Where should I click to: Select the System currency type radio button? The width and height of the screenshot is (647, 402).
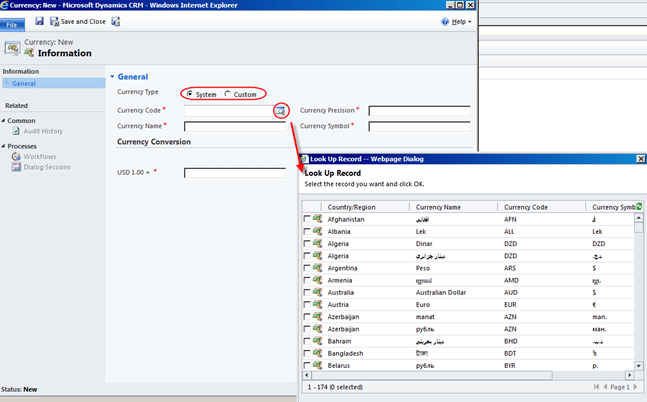(190, 94)
